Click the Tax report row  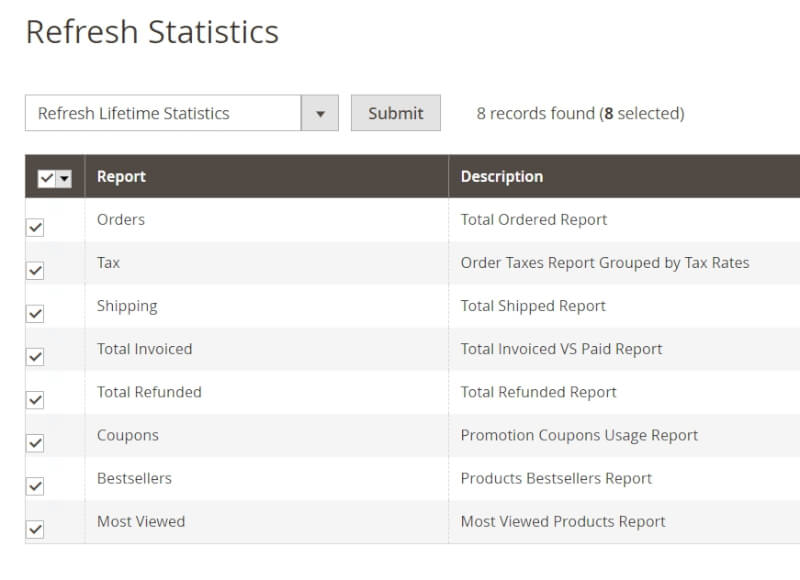[108, 262]
